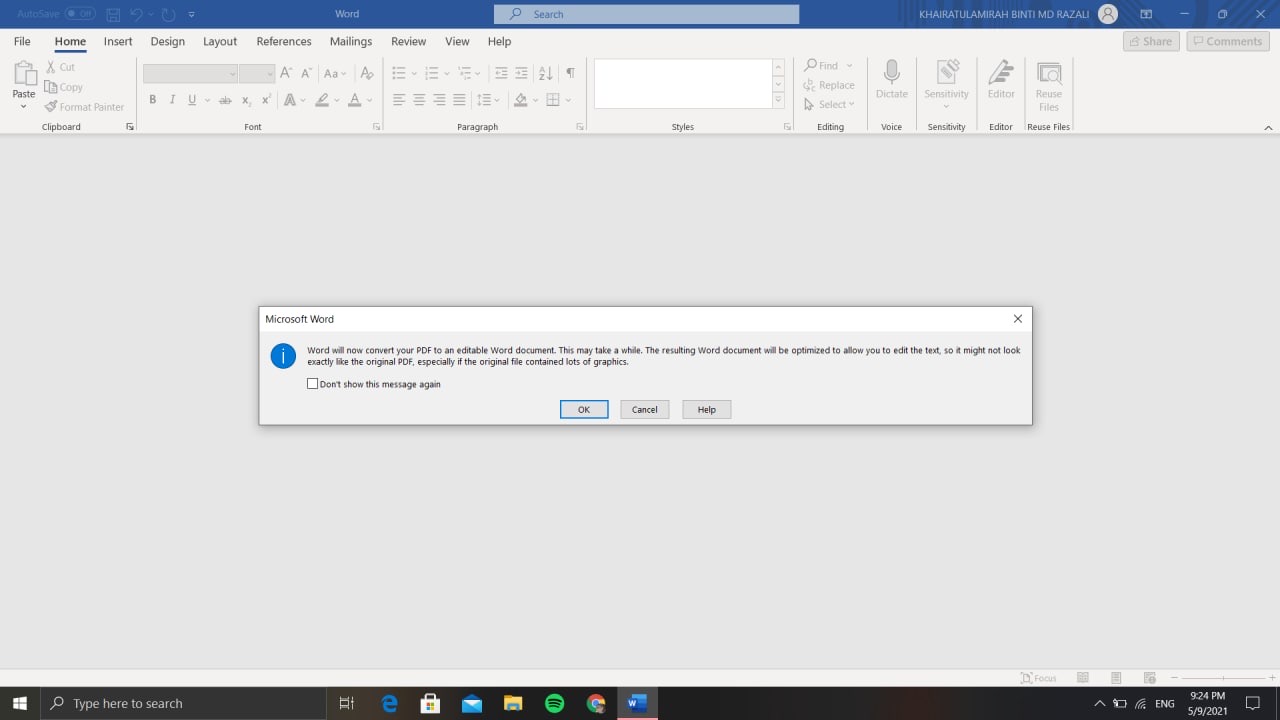Open the font name dropdown
Viewport: 1280px width, 720px height.
click(232, 74)
